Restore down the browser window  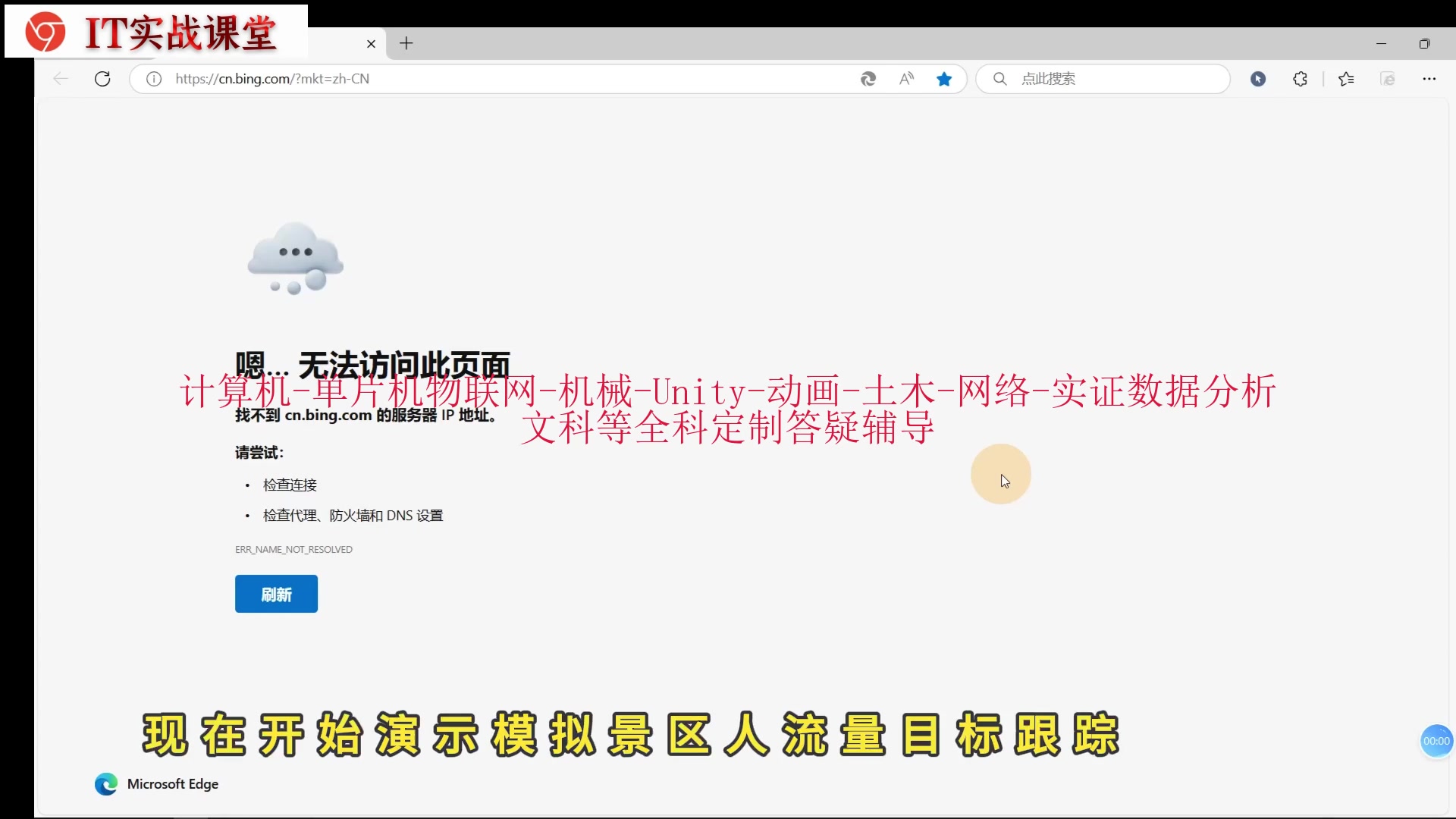pos(1424,44)
